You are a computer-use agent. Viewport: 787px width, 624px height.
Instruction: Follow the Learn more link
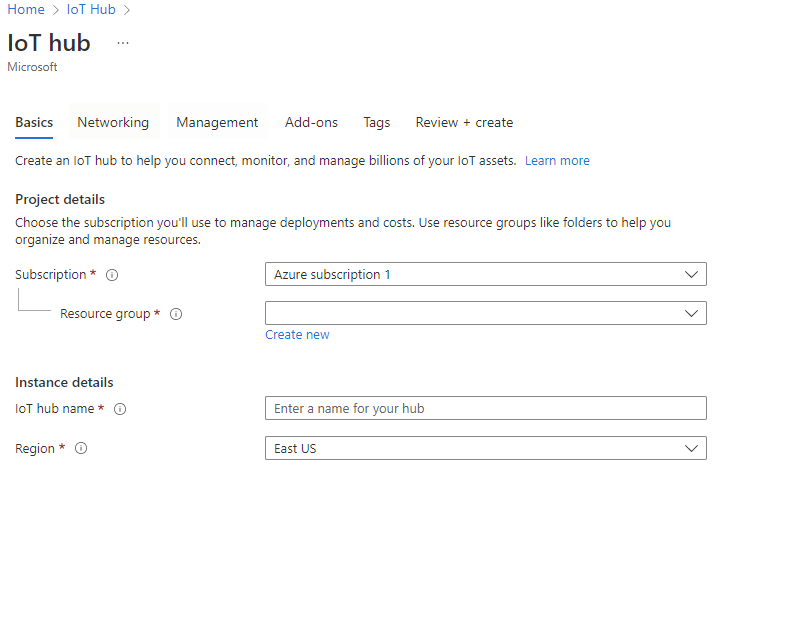pyautogui.click(x=557, y=161)
